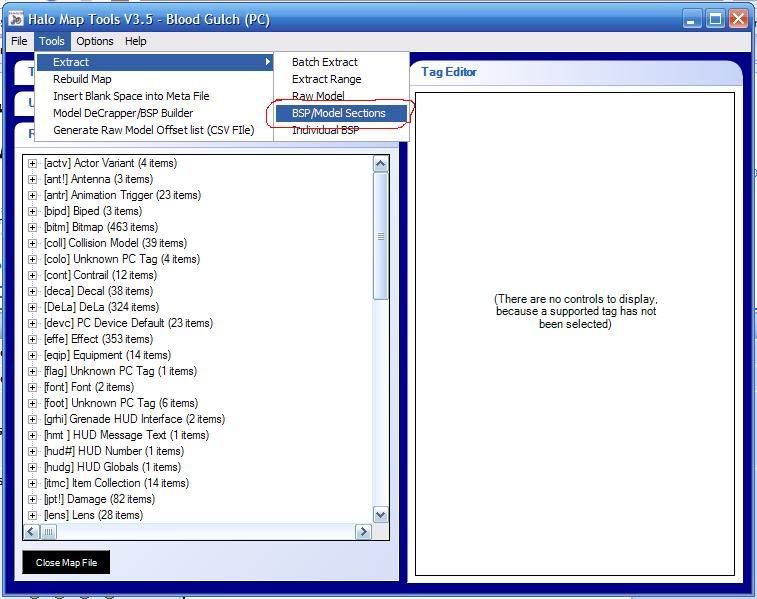
Task: Expand the [deca] Decal node
Action: (x=32, y=291)
